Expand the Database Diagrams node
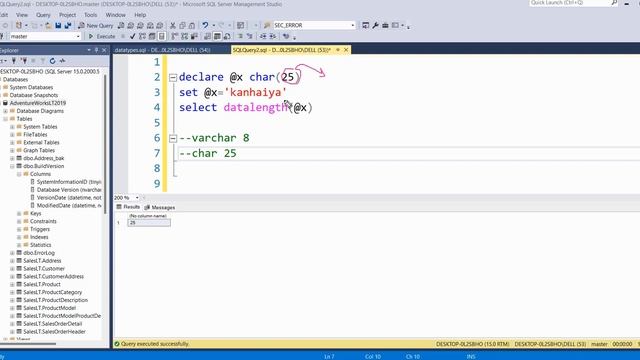Image resolution: width=640 pixels, height=360 pixels. coord(5,111)
